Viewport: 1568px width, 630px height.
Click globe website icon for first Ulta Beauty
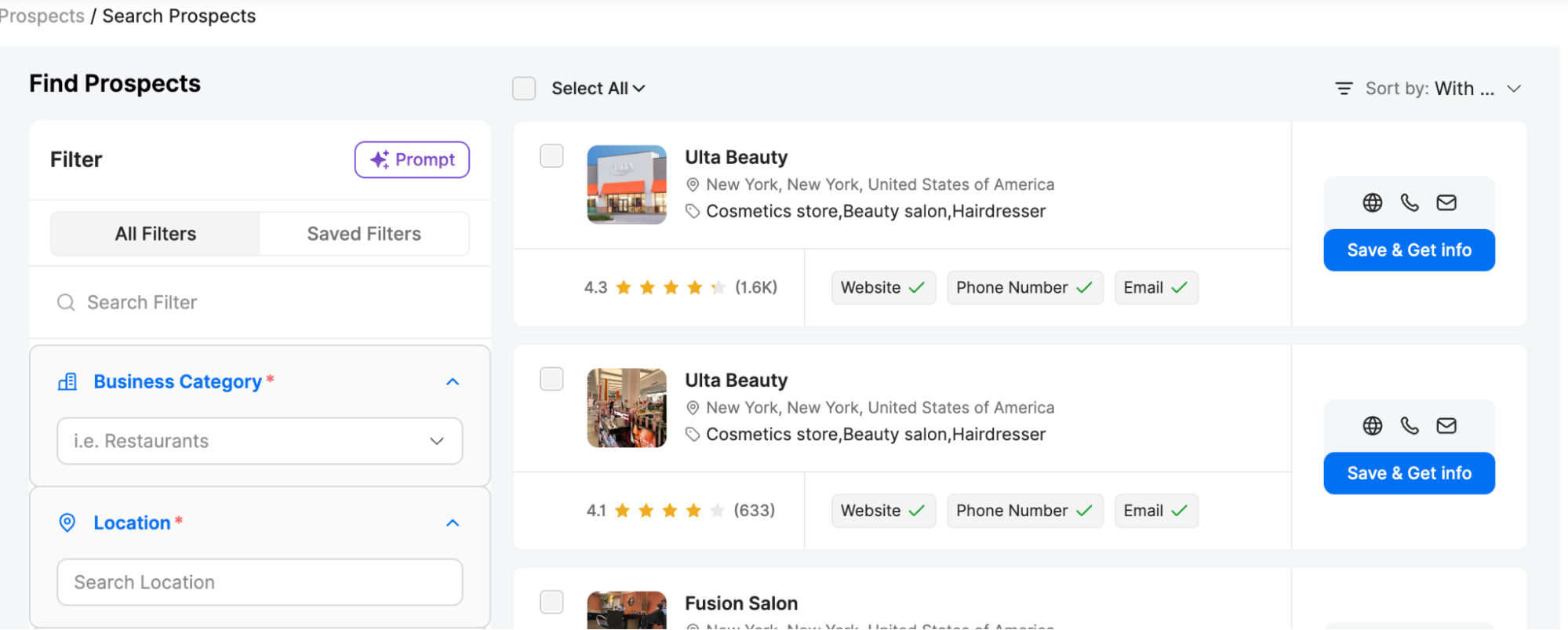[x=1372, y=203]
